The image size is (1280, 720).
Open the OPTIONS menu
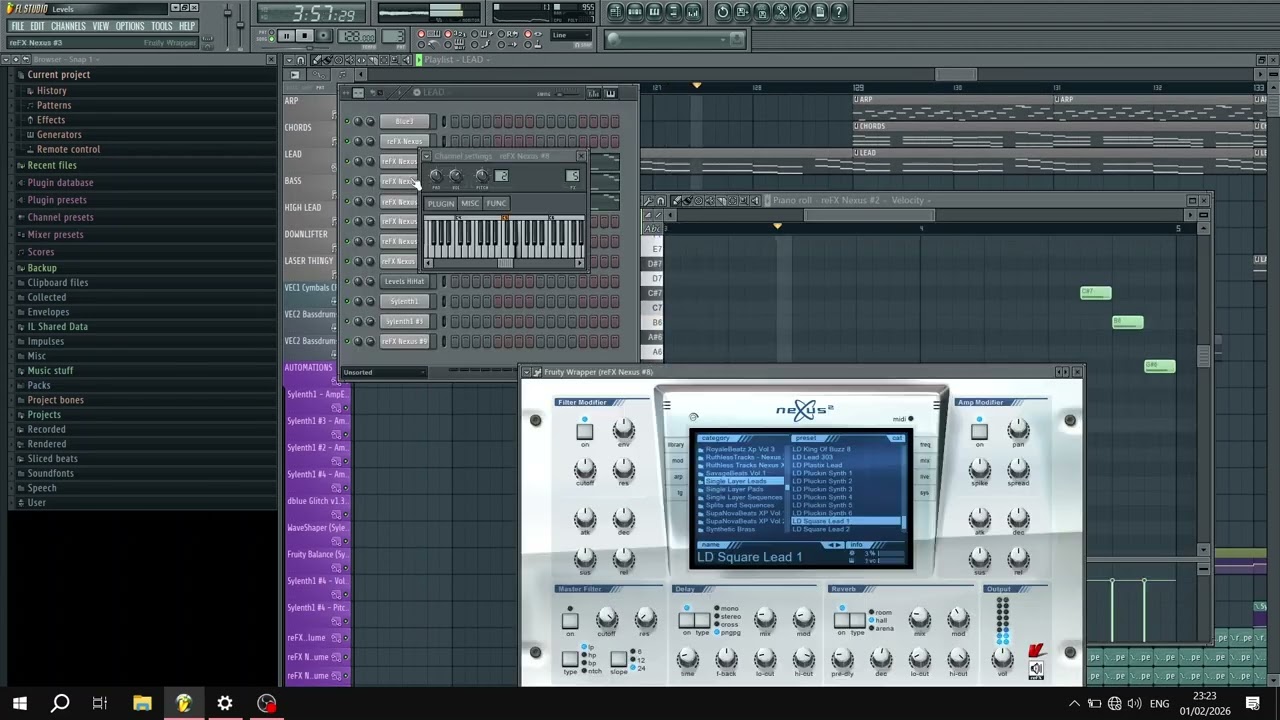(130, 26)
